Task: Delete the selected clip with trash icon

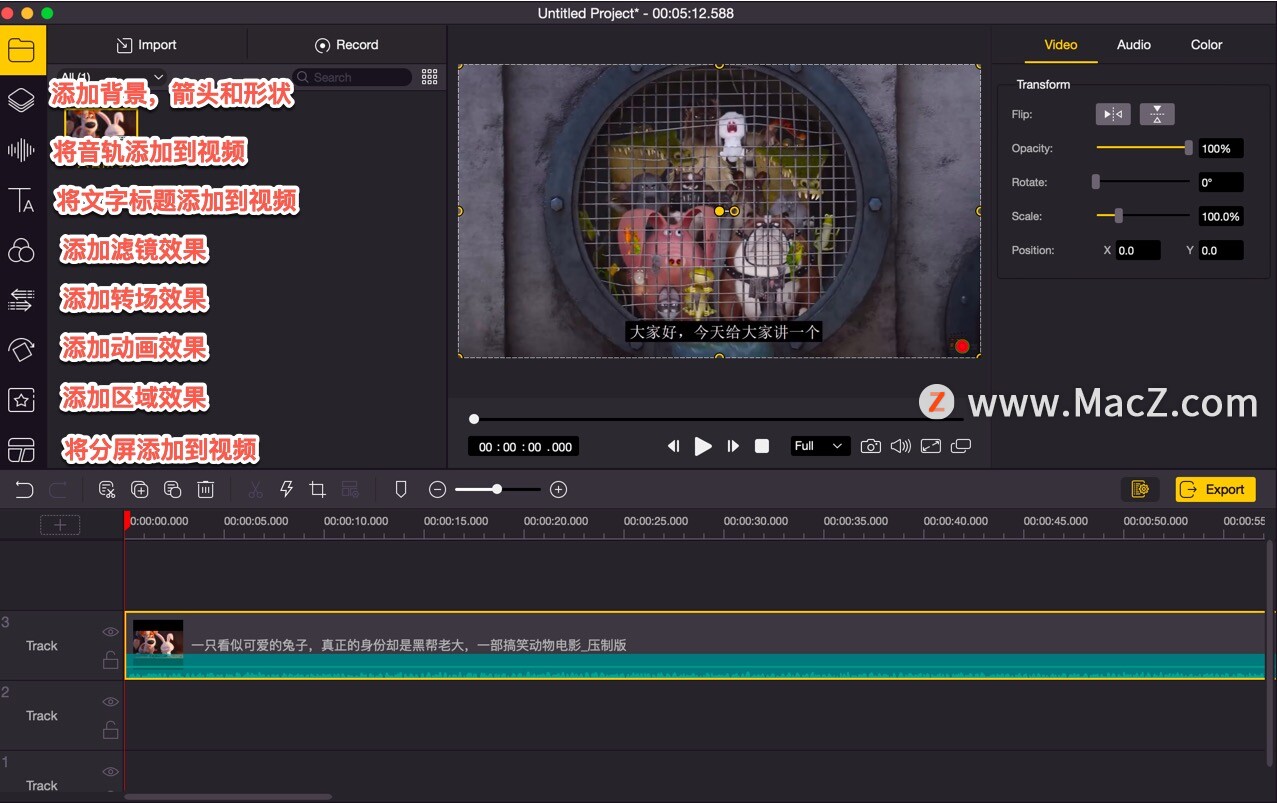Action: coord(205,489)
